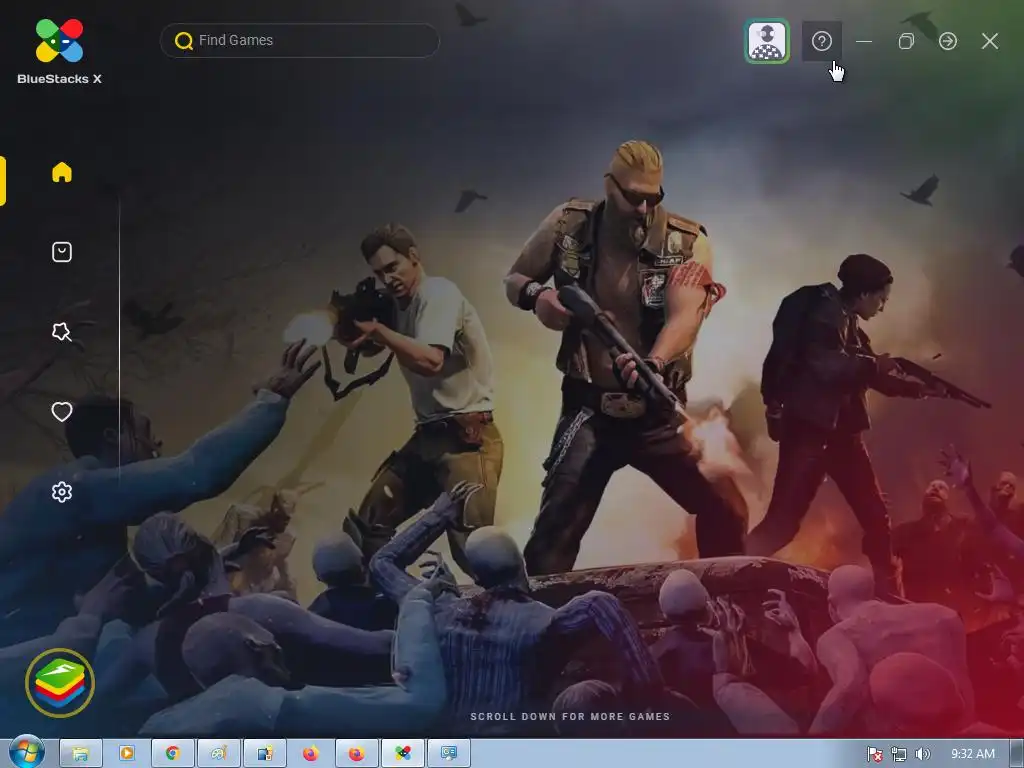Click the BlueStacks X logo
1024x768 pixels.
click(59, 52)
